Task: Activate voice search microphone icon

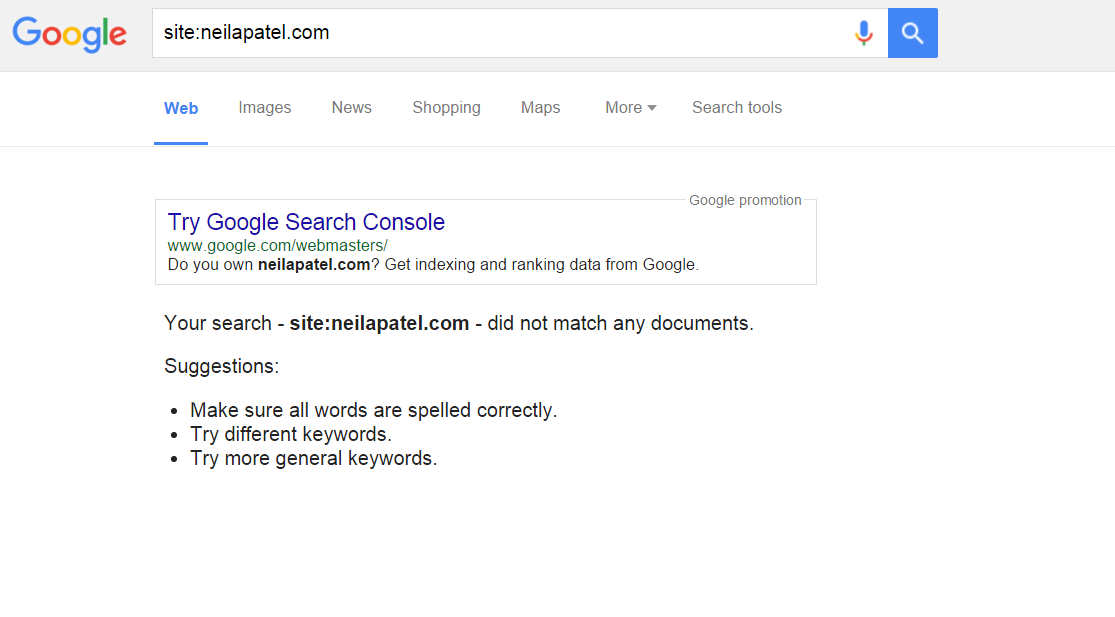Action: [x=864, y=33]
